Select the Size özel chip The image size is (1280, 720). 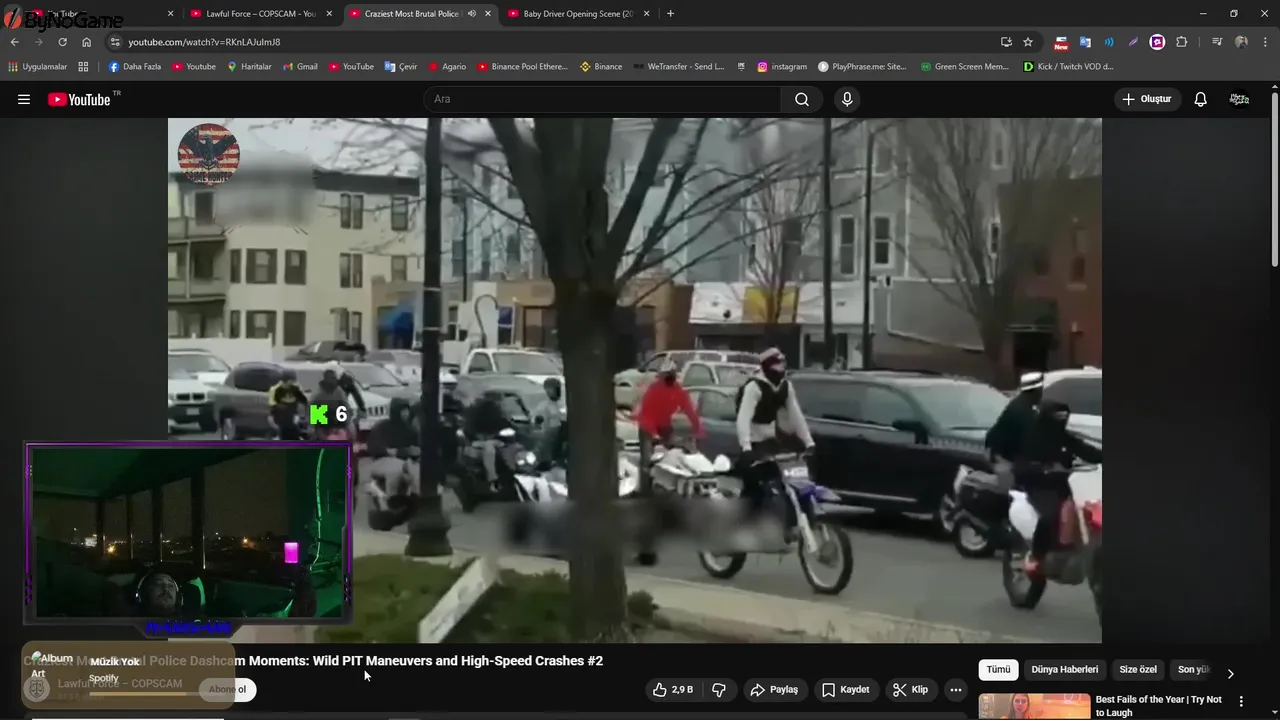tap(1138, 670)
